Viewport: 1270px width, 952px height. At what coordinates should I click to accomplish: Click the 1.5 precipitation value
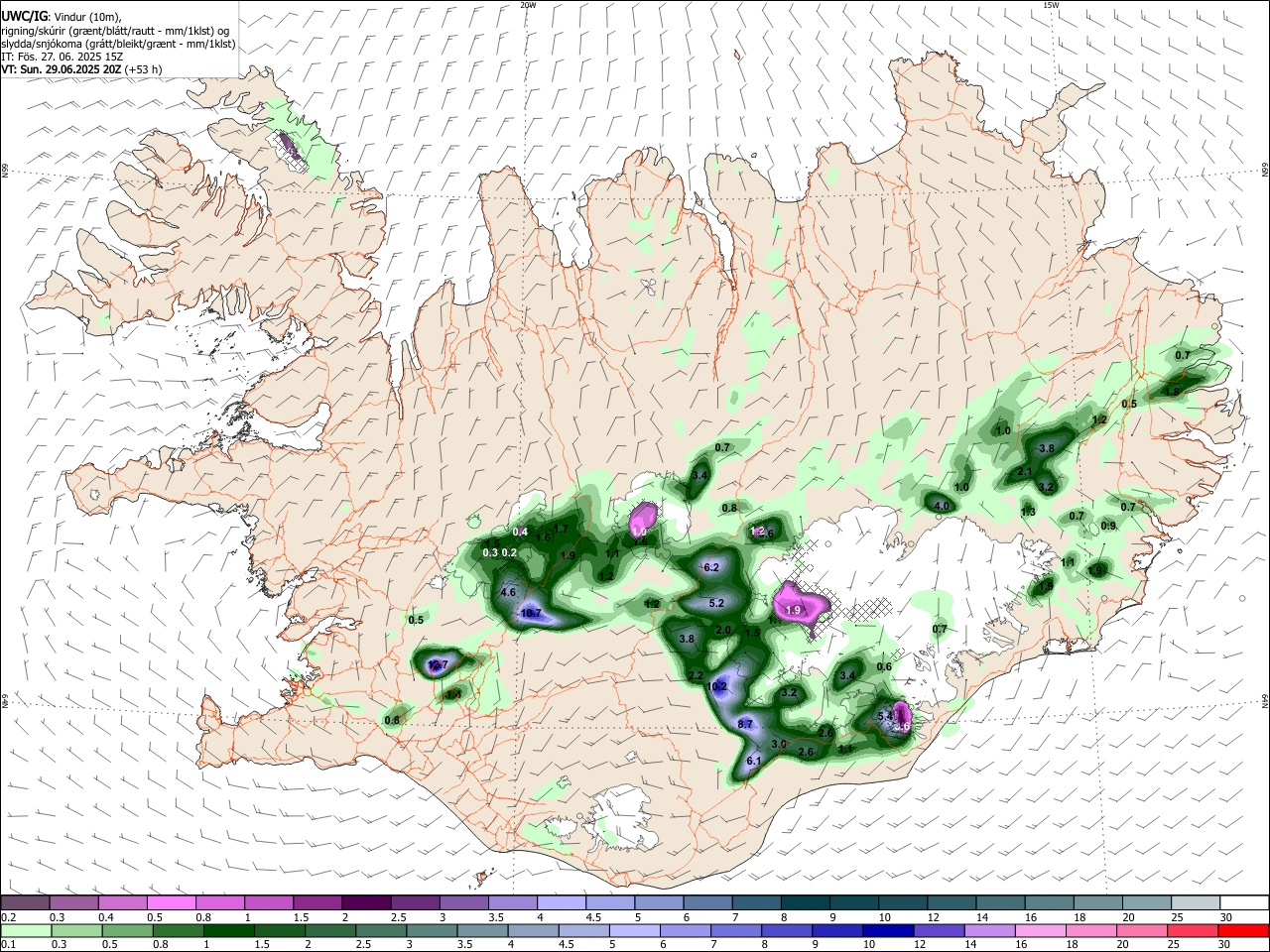point(752,632)
